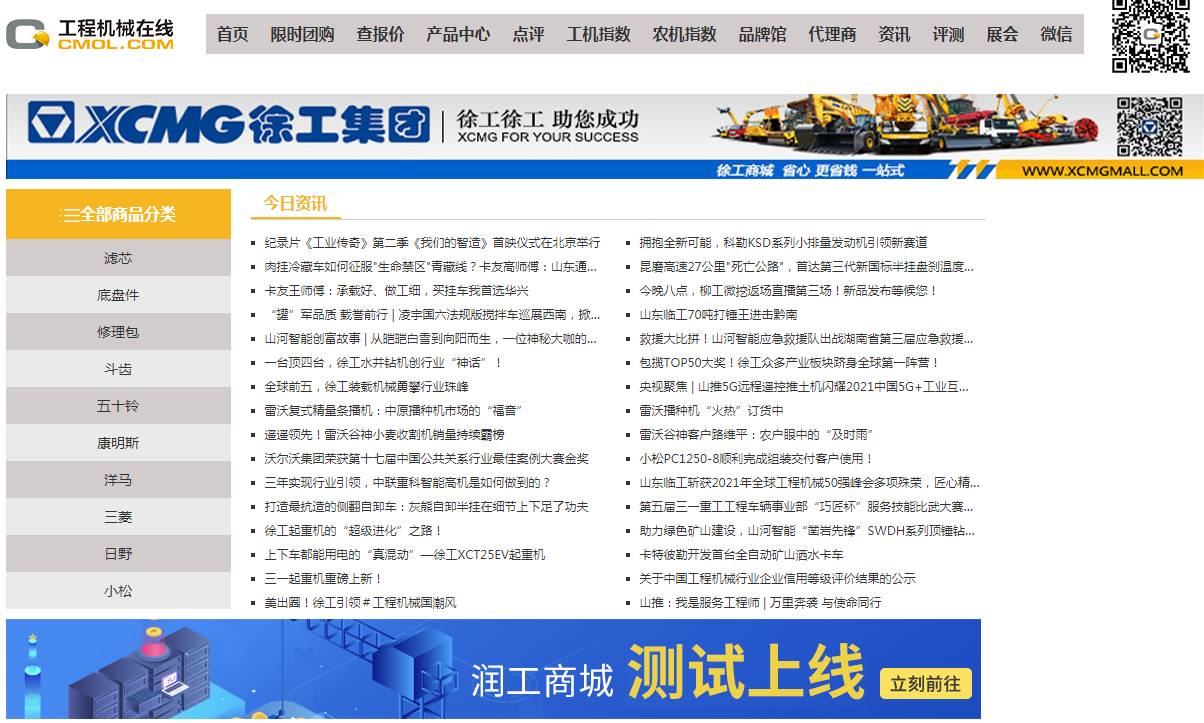Open article 沃尔沃集团荣获第十七届中国公共关系
This screenshot has height=723, width=1204.
427,459
